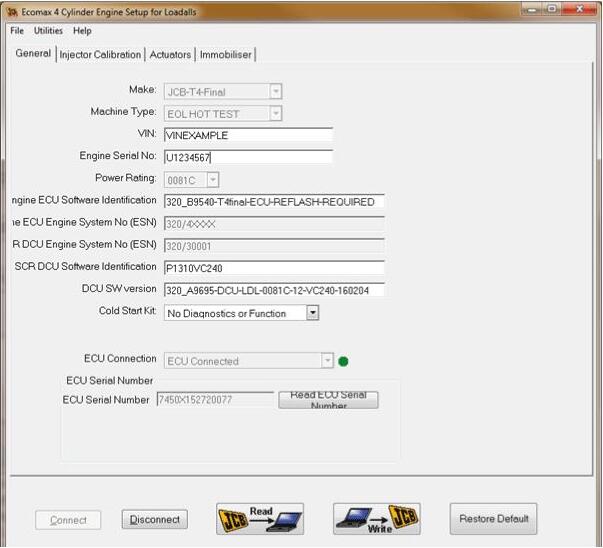
Task: Switch to the Immobiliser tab
Action: pos(225,55)
